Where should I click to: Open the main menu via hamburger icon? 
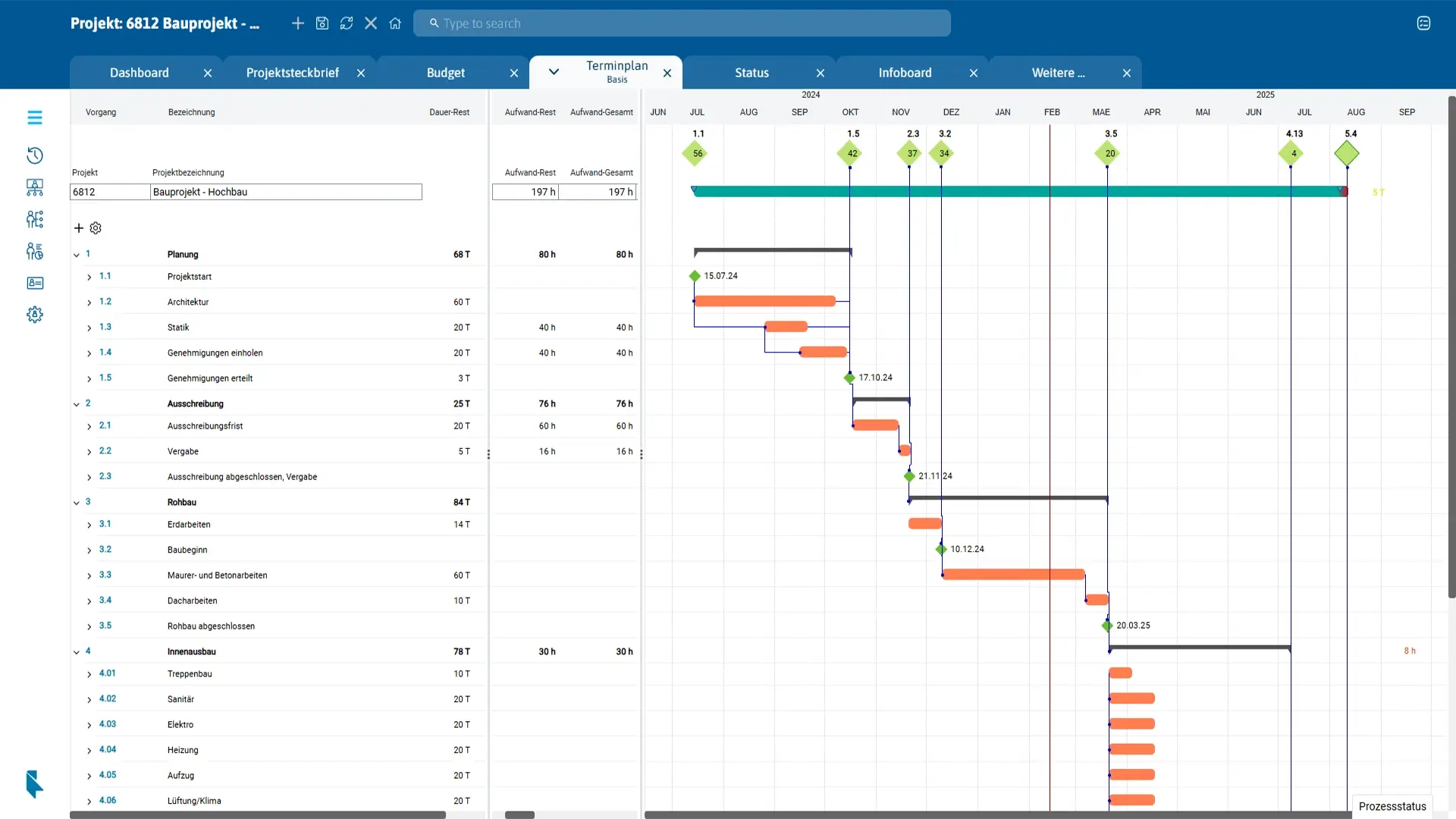[x=35, y=118]
